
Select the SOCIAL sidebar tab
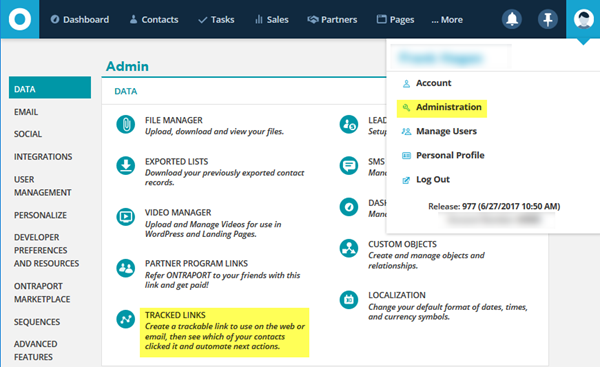tap(28, 134)
